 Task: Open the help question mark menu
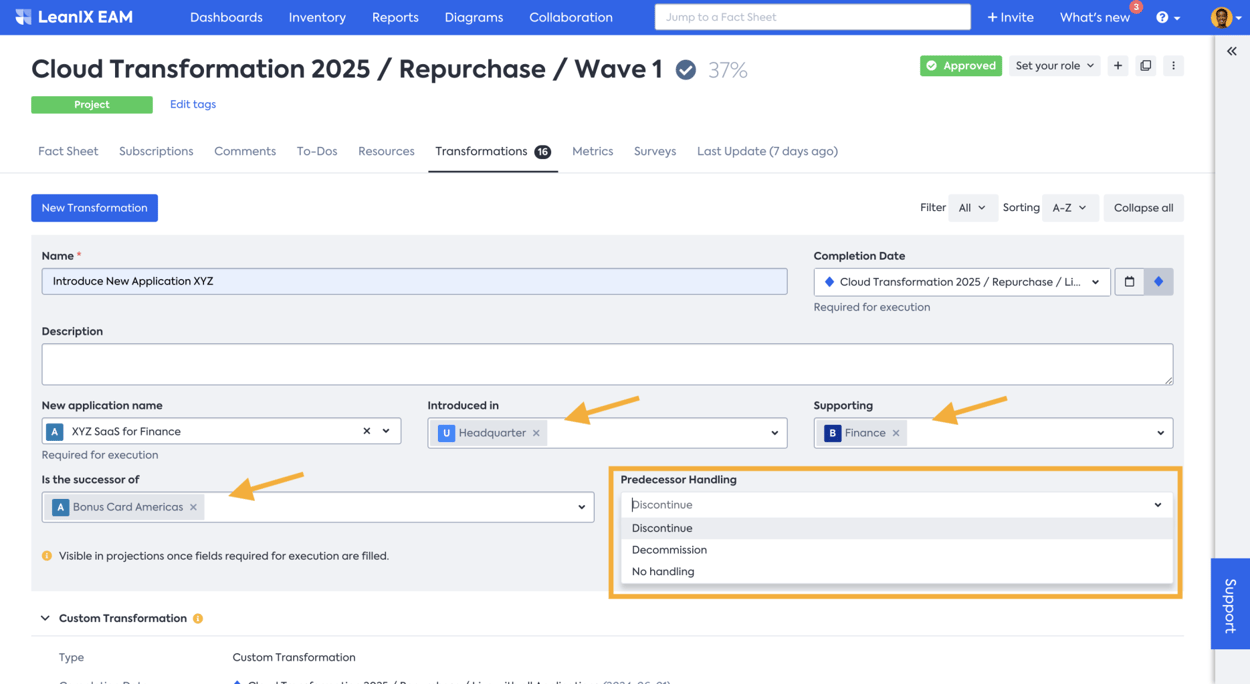click(1167, 17)
